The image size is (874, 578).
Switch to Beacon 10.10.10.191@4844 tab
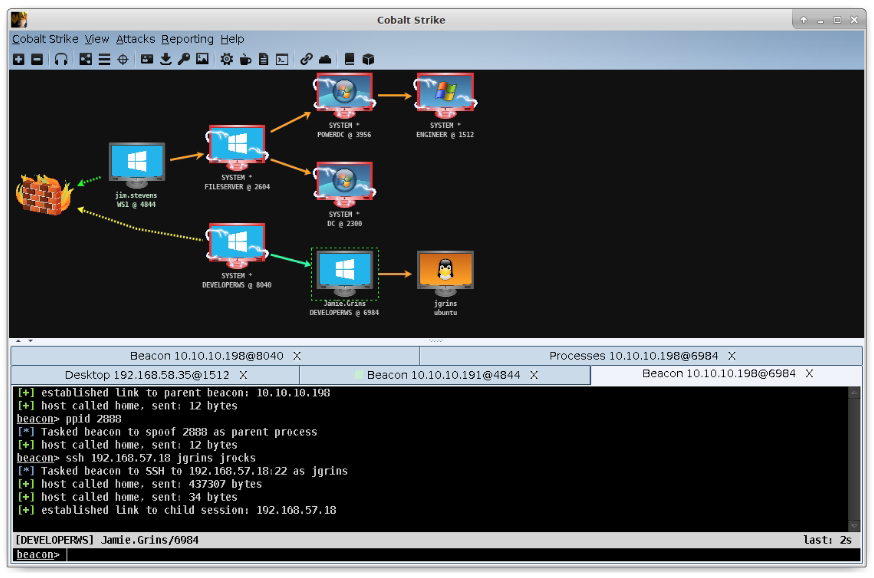(445, 375)
